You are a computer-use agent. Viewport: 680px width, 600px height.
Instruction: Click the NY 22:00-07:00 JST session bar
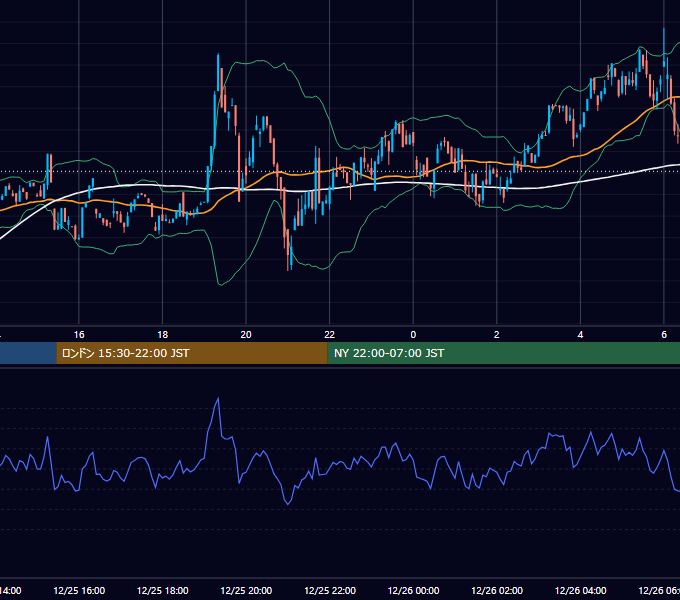[503, 353]
